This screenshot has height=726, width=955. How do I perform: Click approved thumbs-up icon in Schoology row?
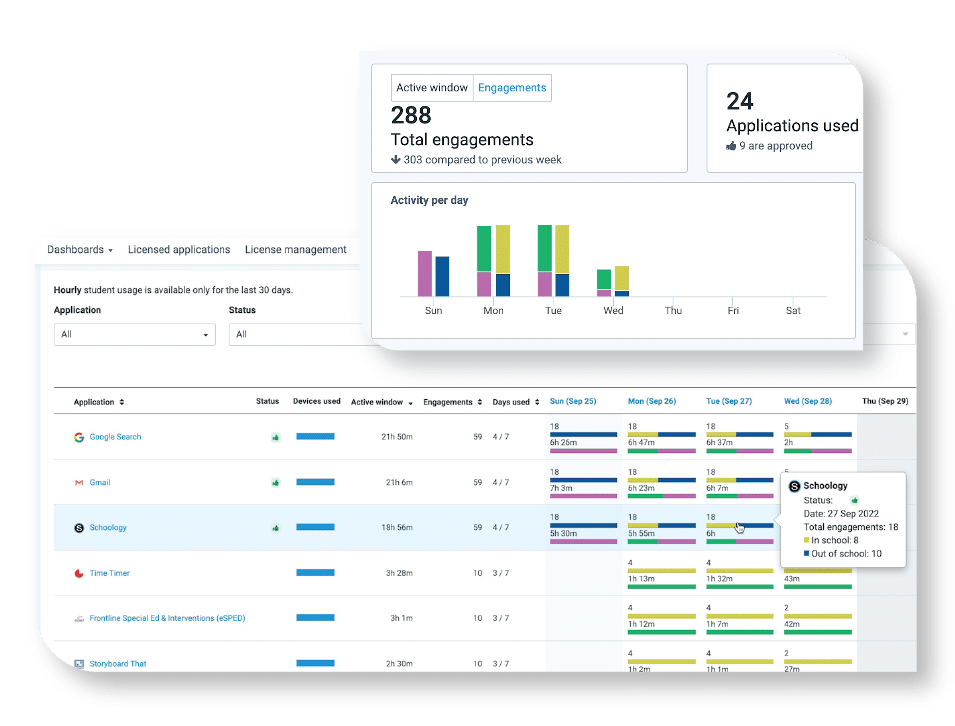click(x=275, y=528)
